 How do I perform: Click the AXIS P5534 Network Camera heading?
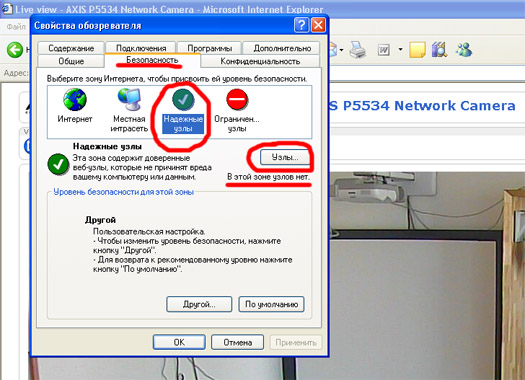[422, 105]
